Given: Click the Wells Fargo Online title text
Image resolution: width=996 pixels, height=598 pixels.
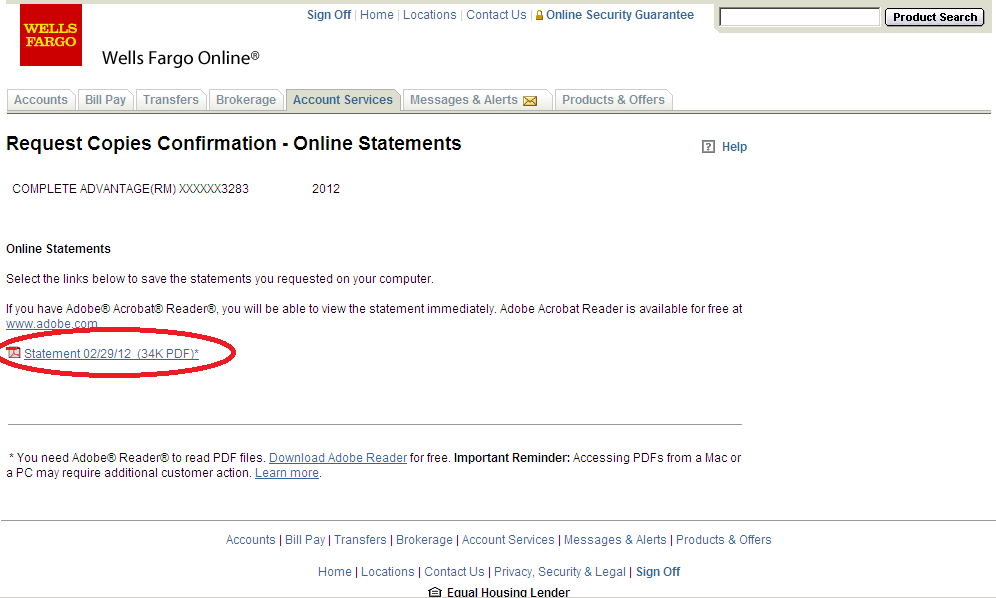Looking at the screenshot, I should [181, 58].
